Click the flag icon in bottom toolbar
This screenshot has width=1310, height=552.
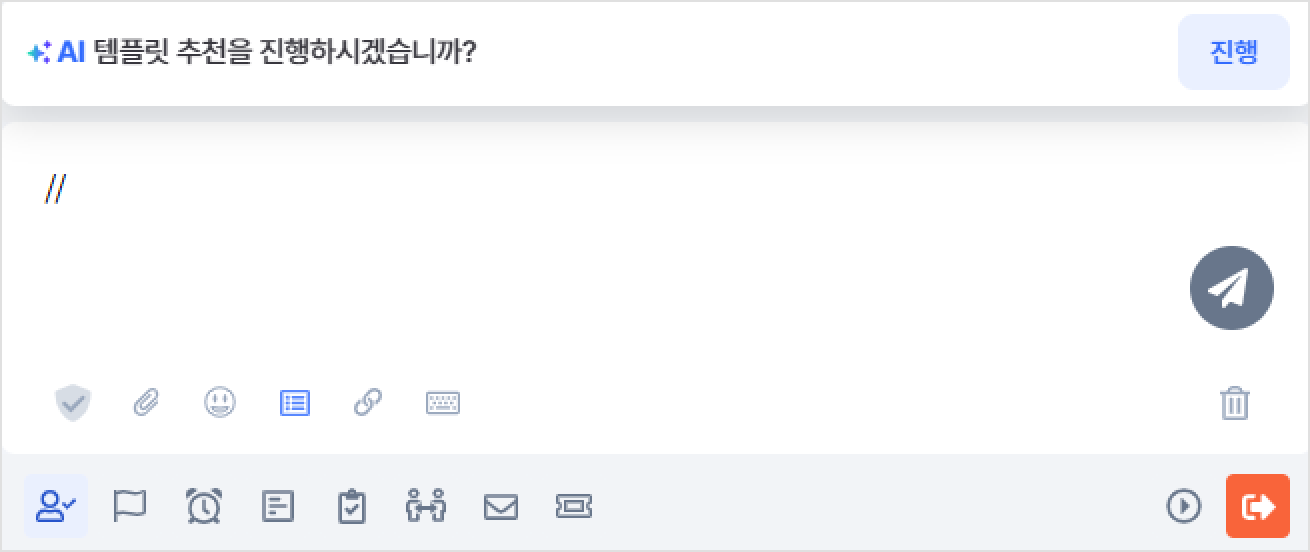(130, 507)
